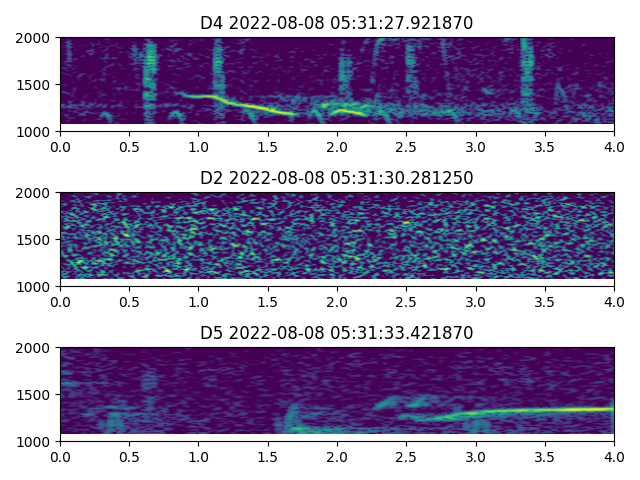Click the 2.0 x-axis tick under D4 plot
The image size is (640, 480).
tap(337, 146)
